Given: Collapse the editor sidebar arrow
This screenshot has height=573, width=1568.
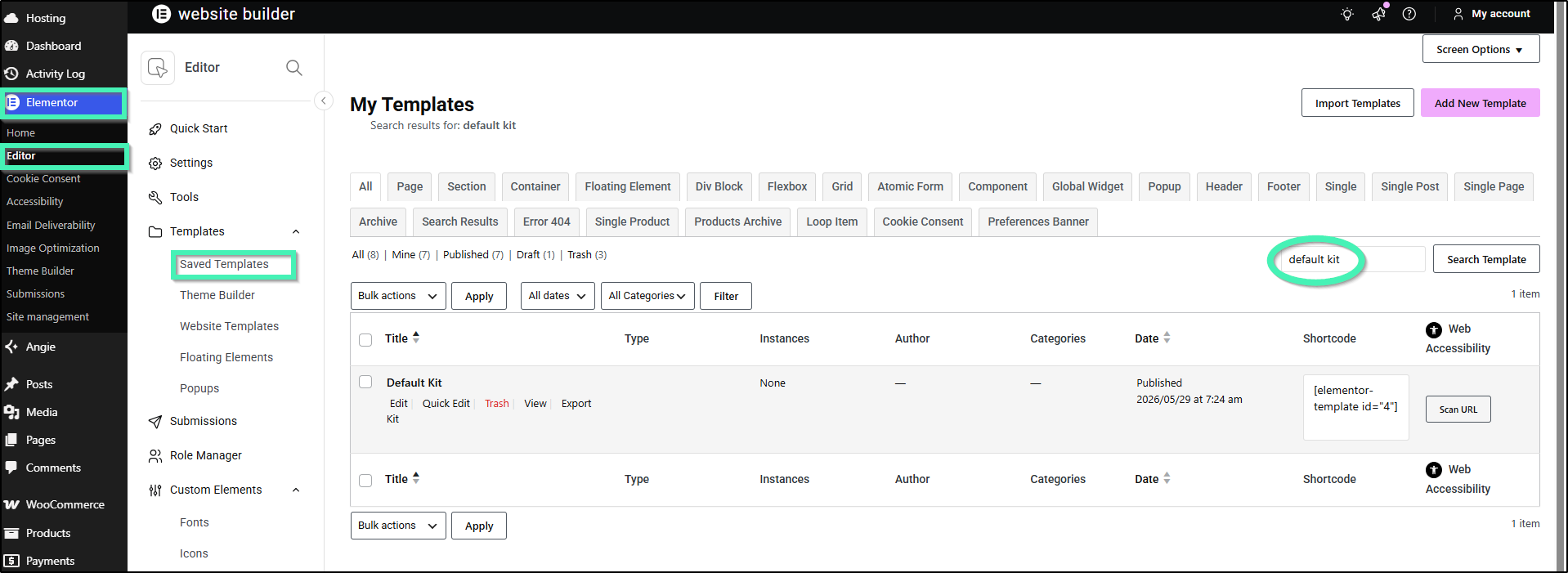Looking at the screenshot, I should coord(324,101).
